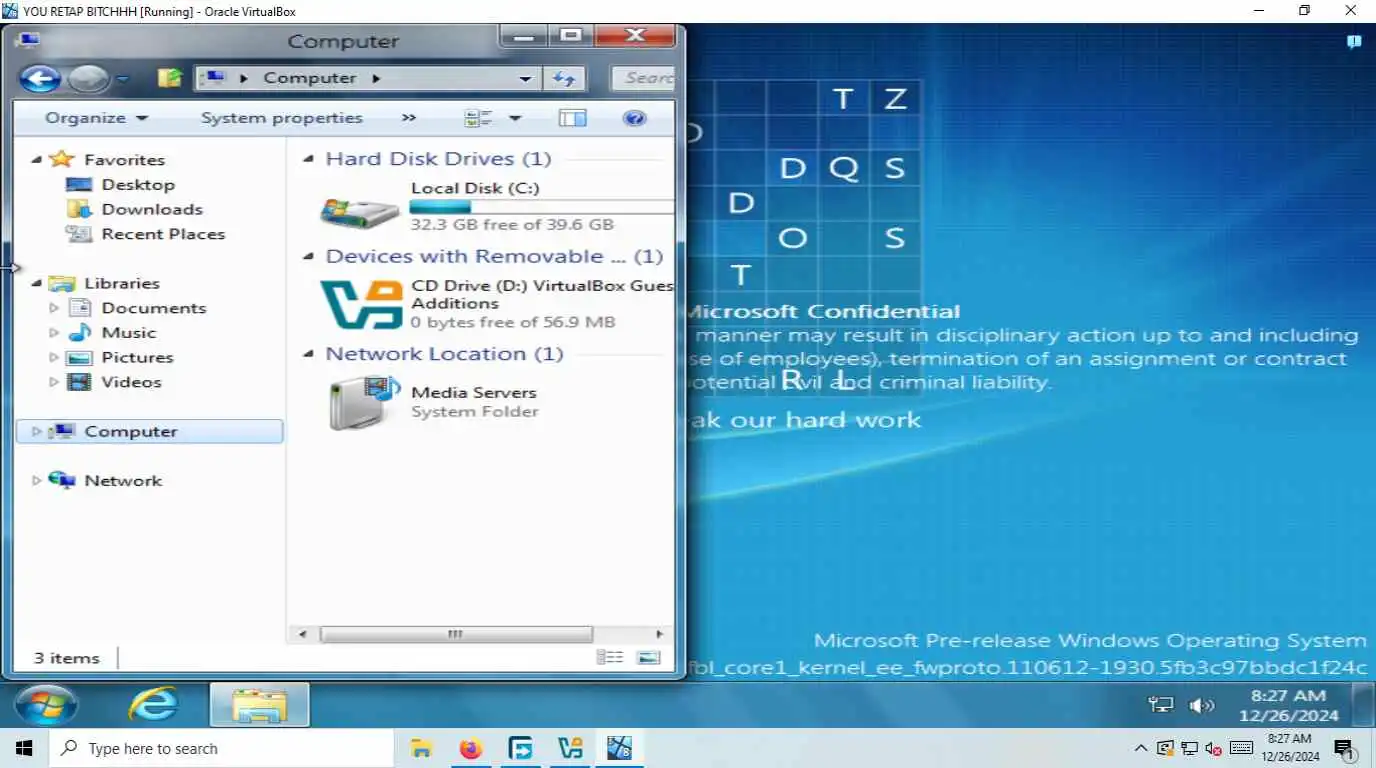Open the Windows 7 Start orb
This screenshot has width=1376, height=768.
[x=46, y=705]
